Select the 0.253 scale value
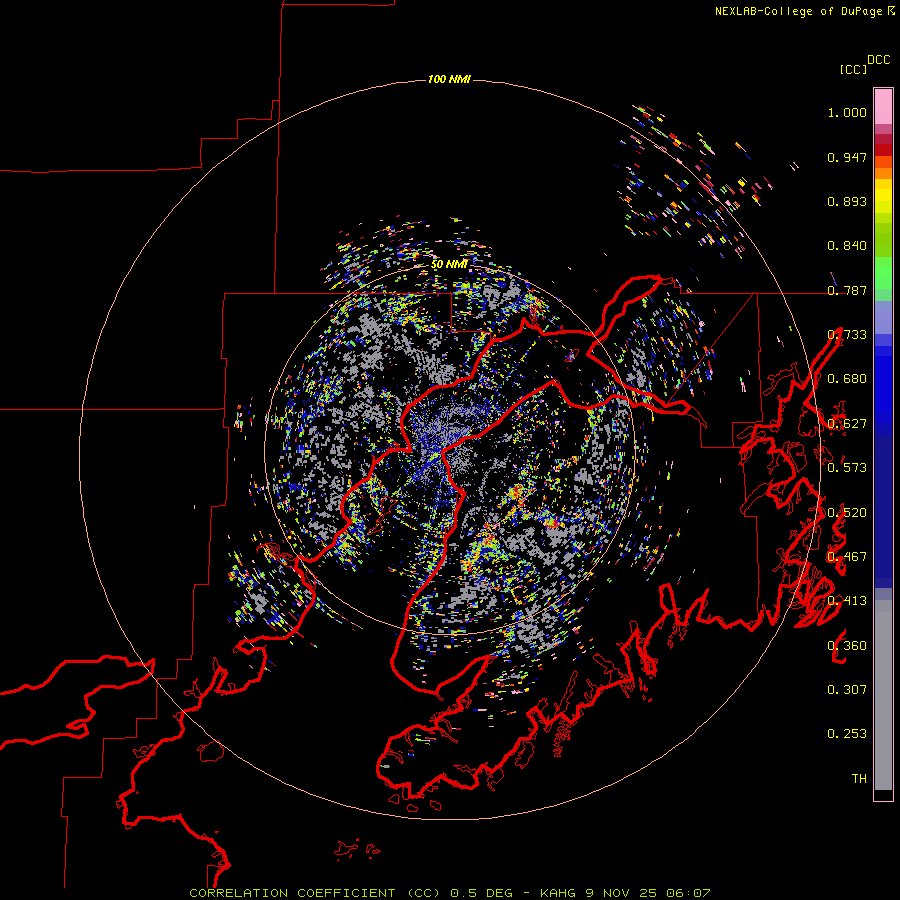This screenshot has width=900, height=900. coord(847,734)
